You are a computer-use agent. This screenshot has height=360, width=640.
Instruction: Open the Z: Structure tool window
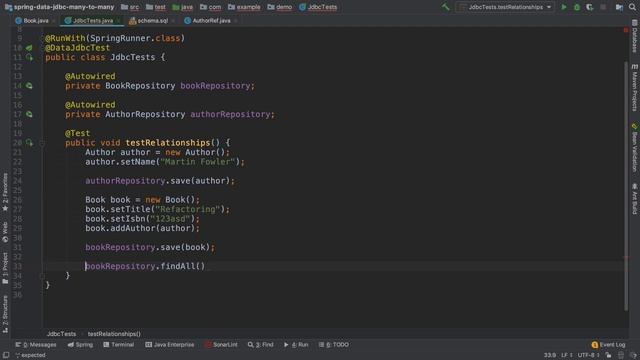coord(5,314)
